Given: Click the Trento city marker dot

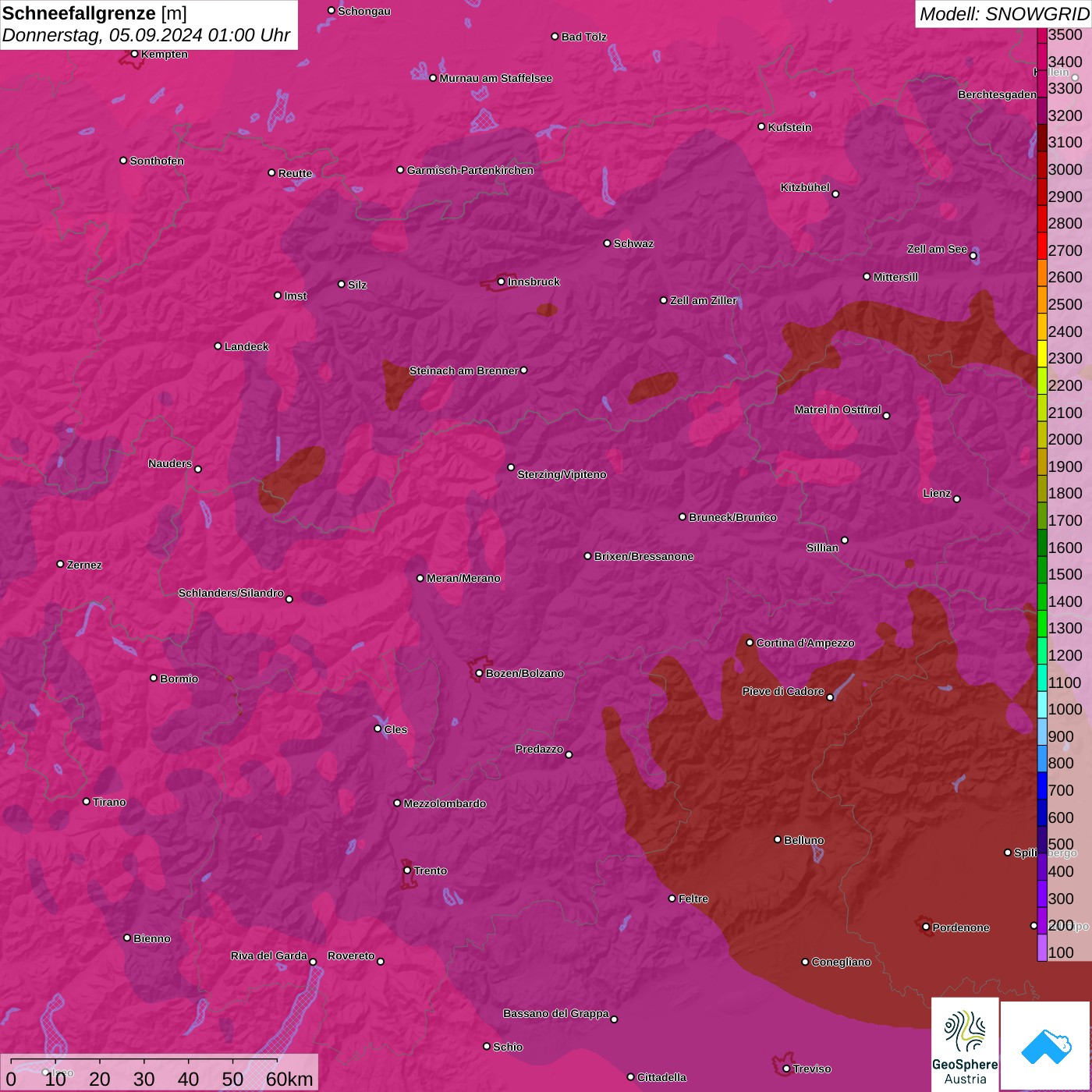Looking at the screenshot, I should click(x=406, y=870).
